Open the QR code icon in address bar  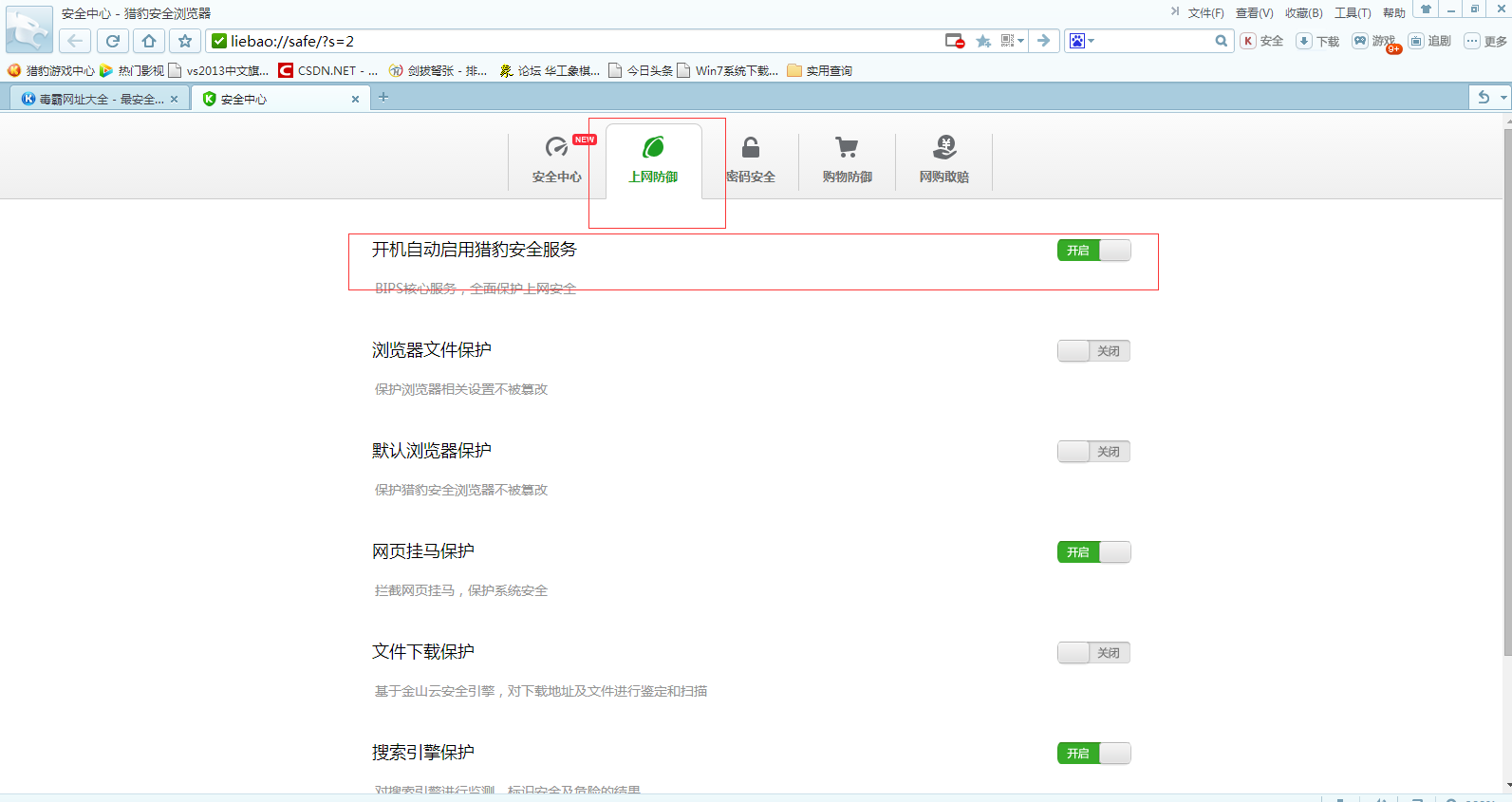coord(1008,41)
